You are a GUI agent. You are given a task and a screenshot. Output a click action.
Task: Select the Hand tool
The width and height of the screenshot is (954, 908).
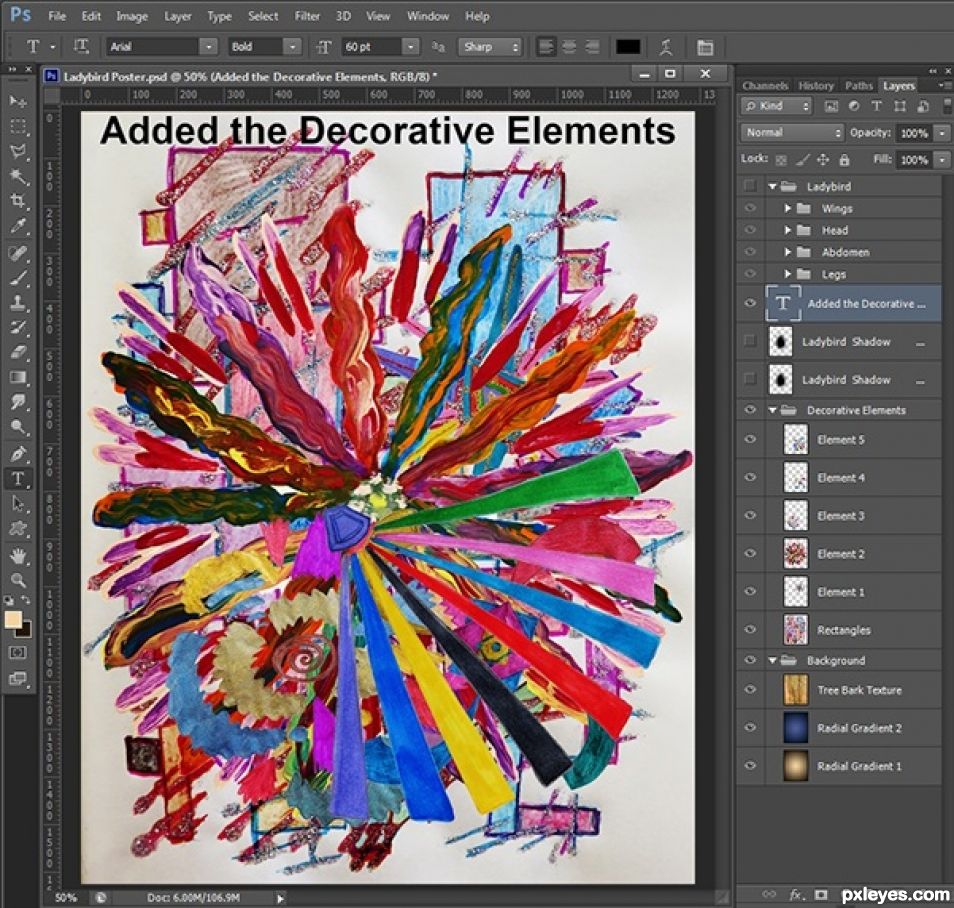(18, 556)
